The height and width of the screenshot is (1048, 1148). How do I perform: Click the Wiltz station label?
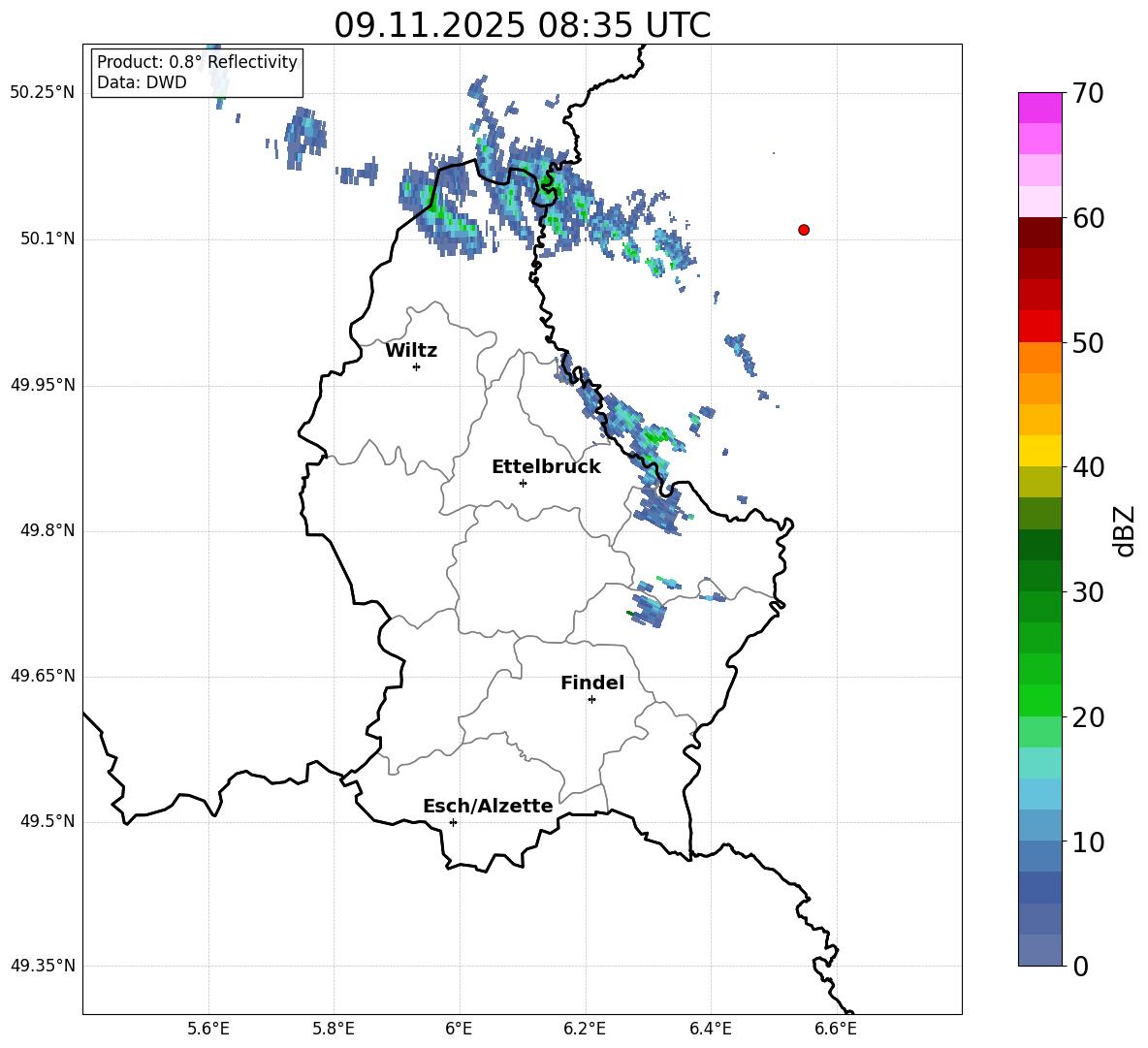pos(411,351)
